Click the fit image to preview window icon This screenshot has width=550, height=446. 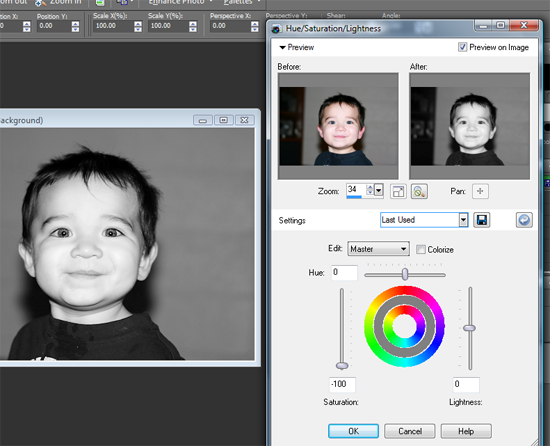pyautogui.click(x=398, y=191)
